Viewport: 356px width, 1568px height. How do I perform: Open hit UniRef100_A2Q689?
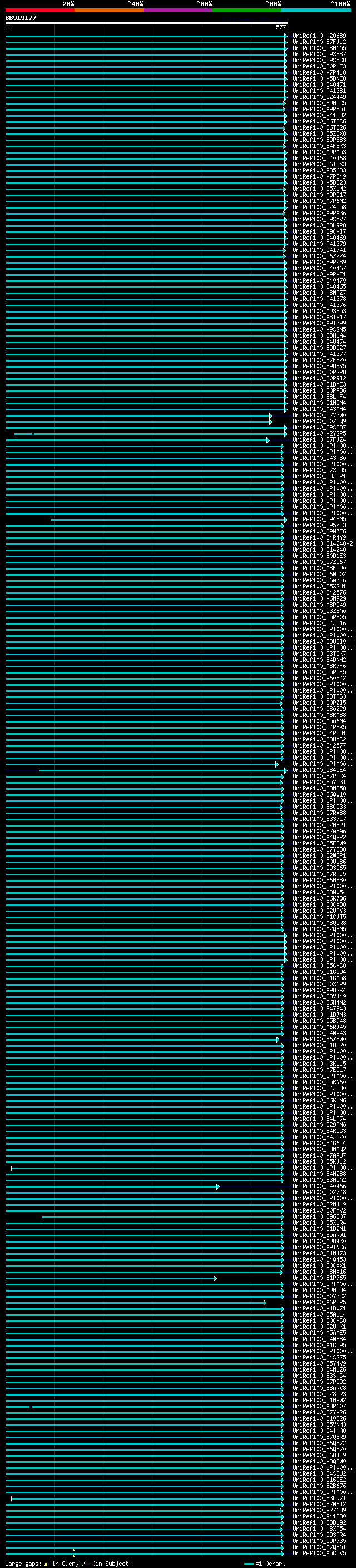319,36
